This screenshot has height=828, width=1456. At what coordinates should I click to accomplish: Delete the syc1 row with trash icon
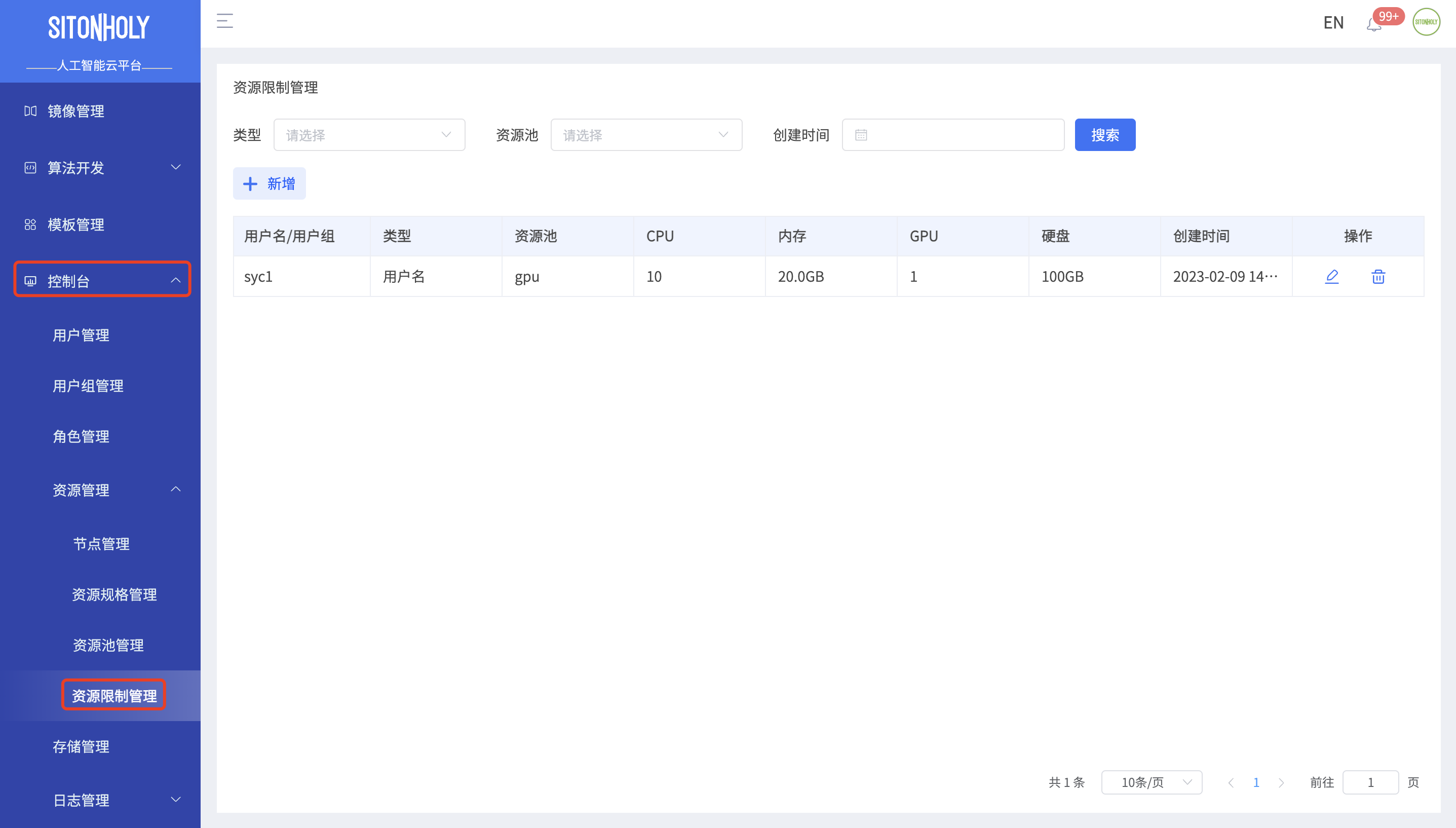click(1378, 276)
